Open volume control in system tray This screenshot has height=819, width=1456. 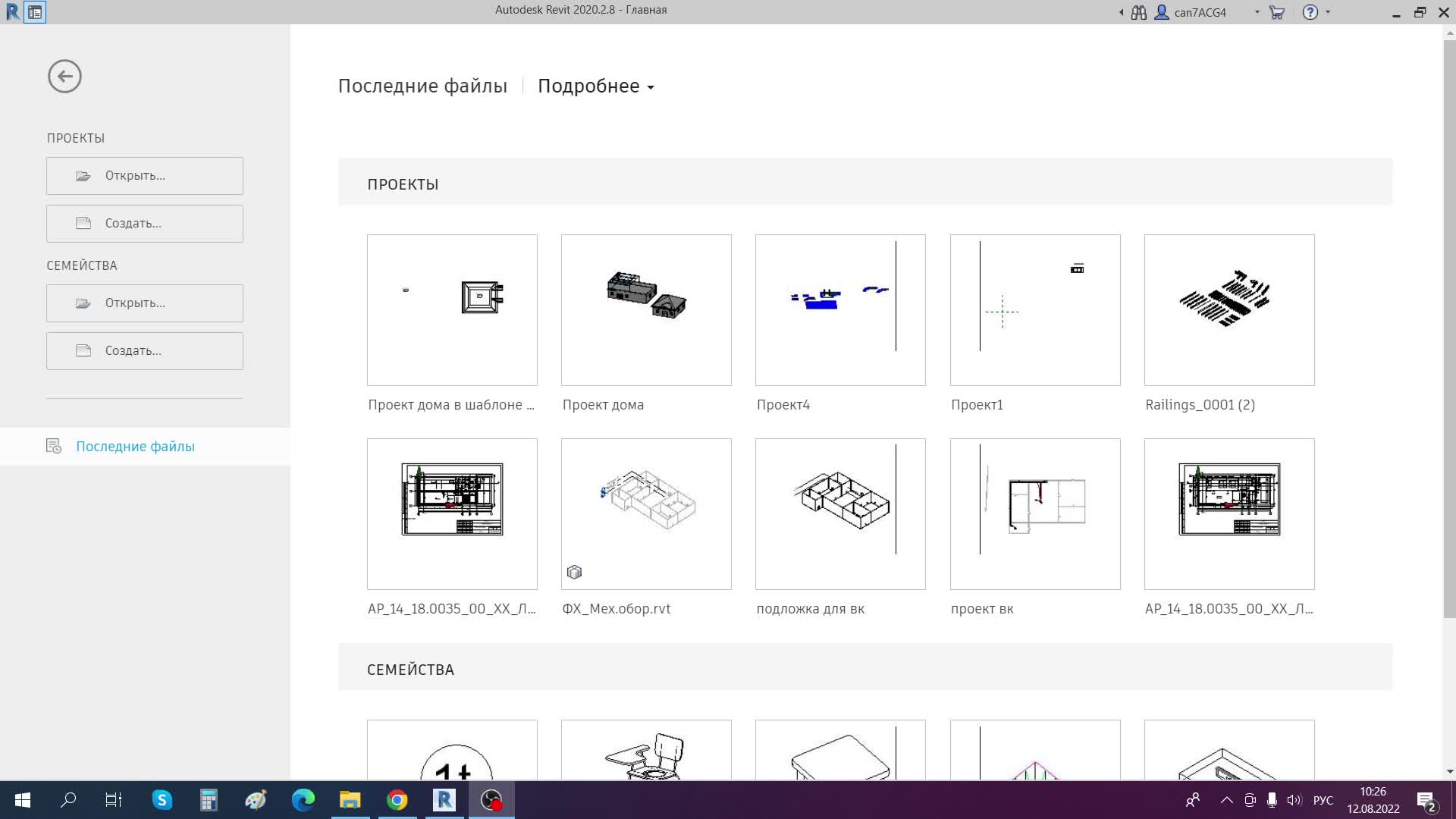pyautogui.click(x=1294, y=800)
